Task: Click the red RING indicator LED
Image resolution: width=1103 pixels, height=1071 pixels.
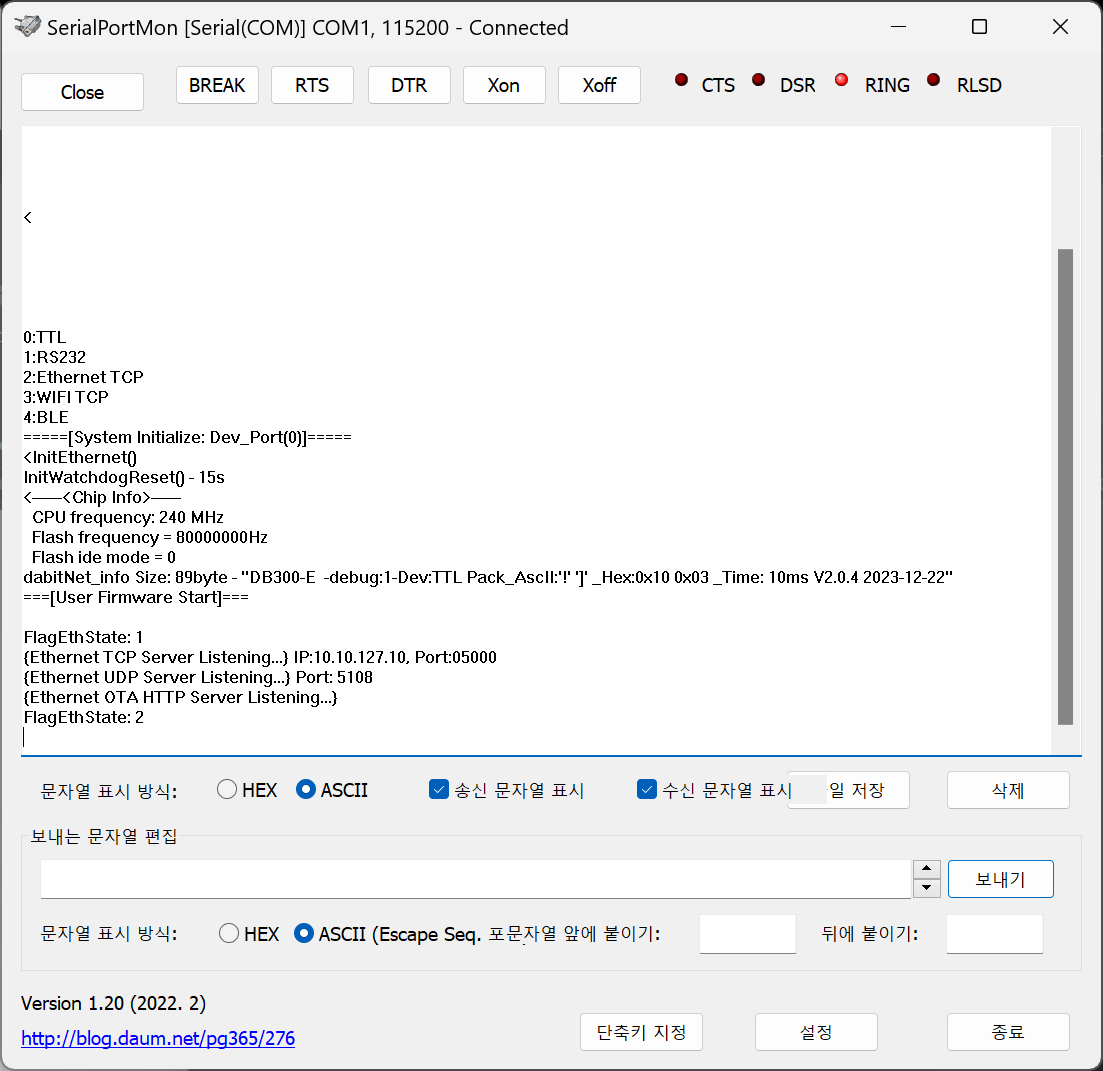Action: tap(841, 81)
